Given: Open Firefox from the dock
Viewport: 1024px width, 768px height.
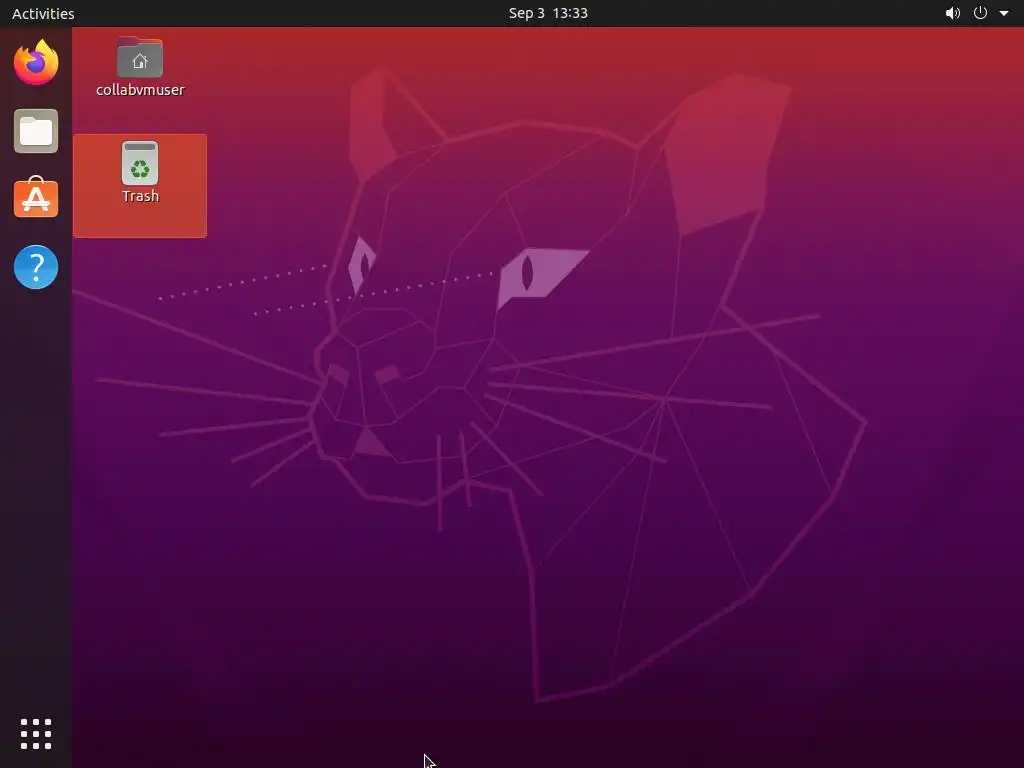Looking at the screenshot, I should click(x=36, y=62).
